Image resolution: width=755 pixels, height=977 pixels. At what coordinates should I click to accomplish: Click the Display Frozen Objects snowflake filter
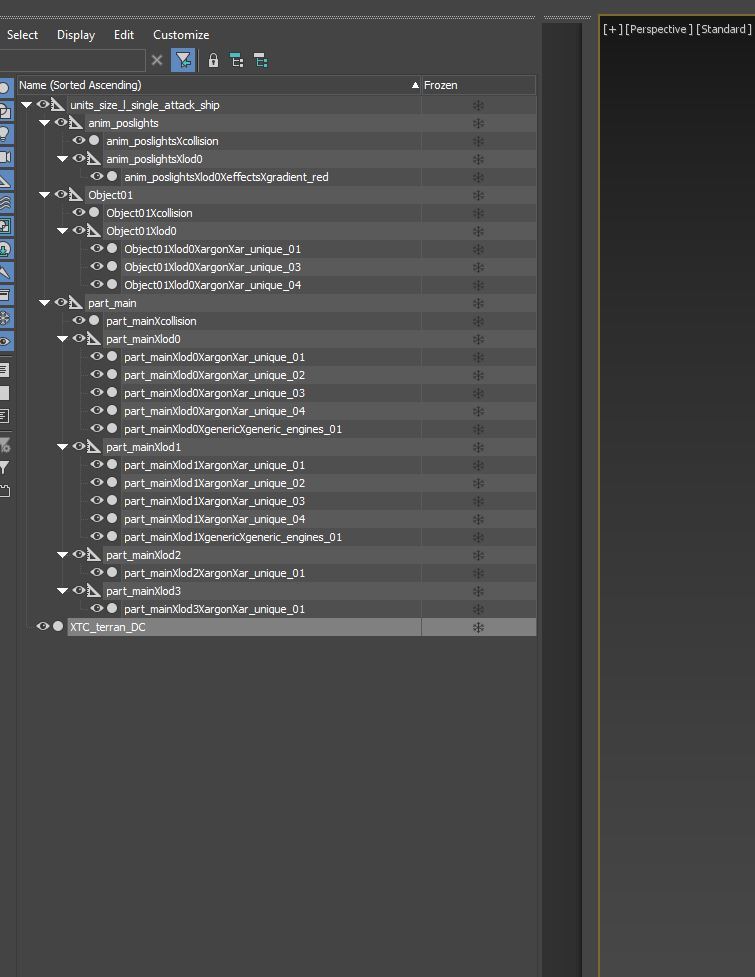[x=5, y=318]
